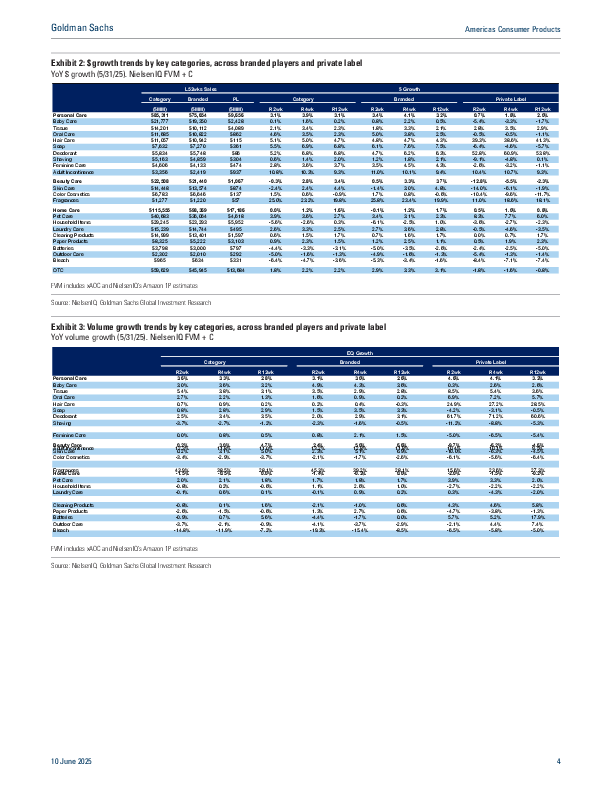The width and height of the screenshot is (612, 792).
Task: Click the Batteries row label in Exhibit 2
Action: [x=64, y=249]
